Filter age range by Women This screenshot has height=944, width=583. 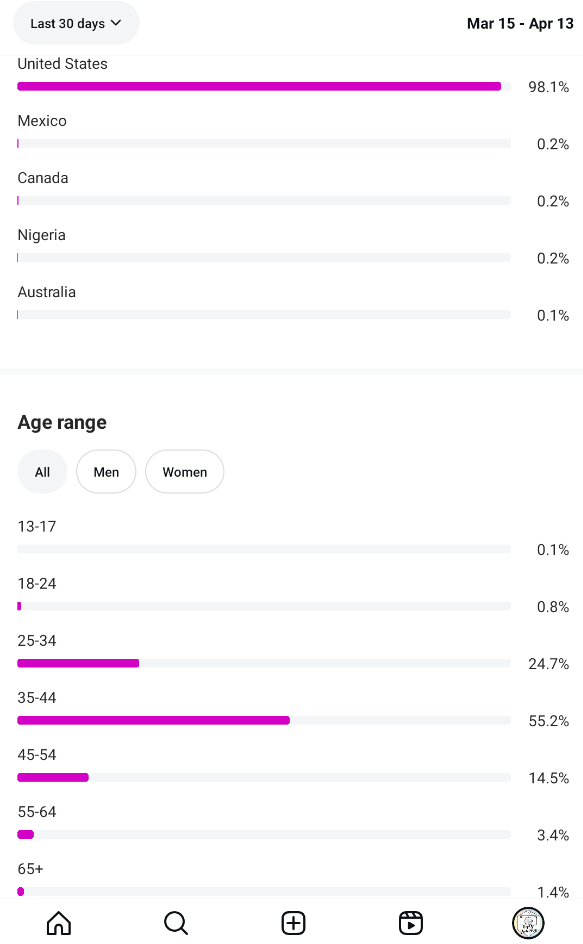coord(185,472)
